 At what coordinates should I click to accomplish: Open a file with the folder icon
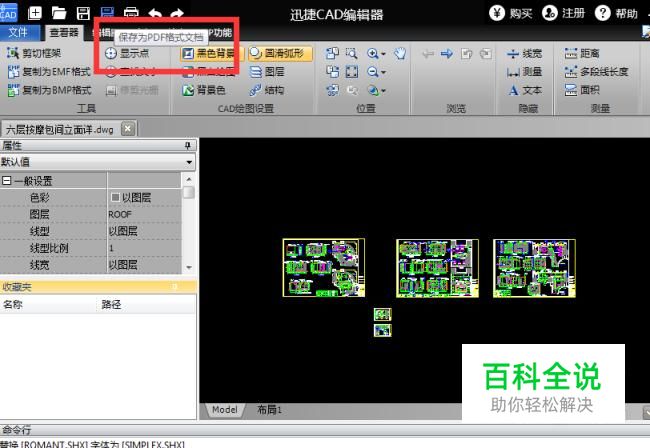pos(59,13)
